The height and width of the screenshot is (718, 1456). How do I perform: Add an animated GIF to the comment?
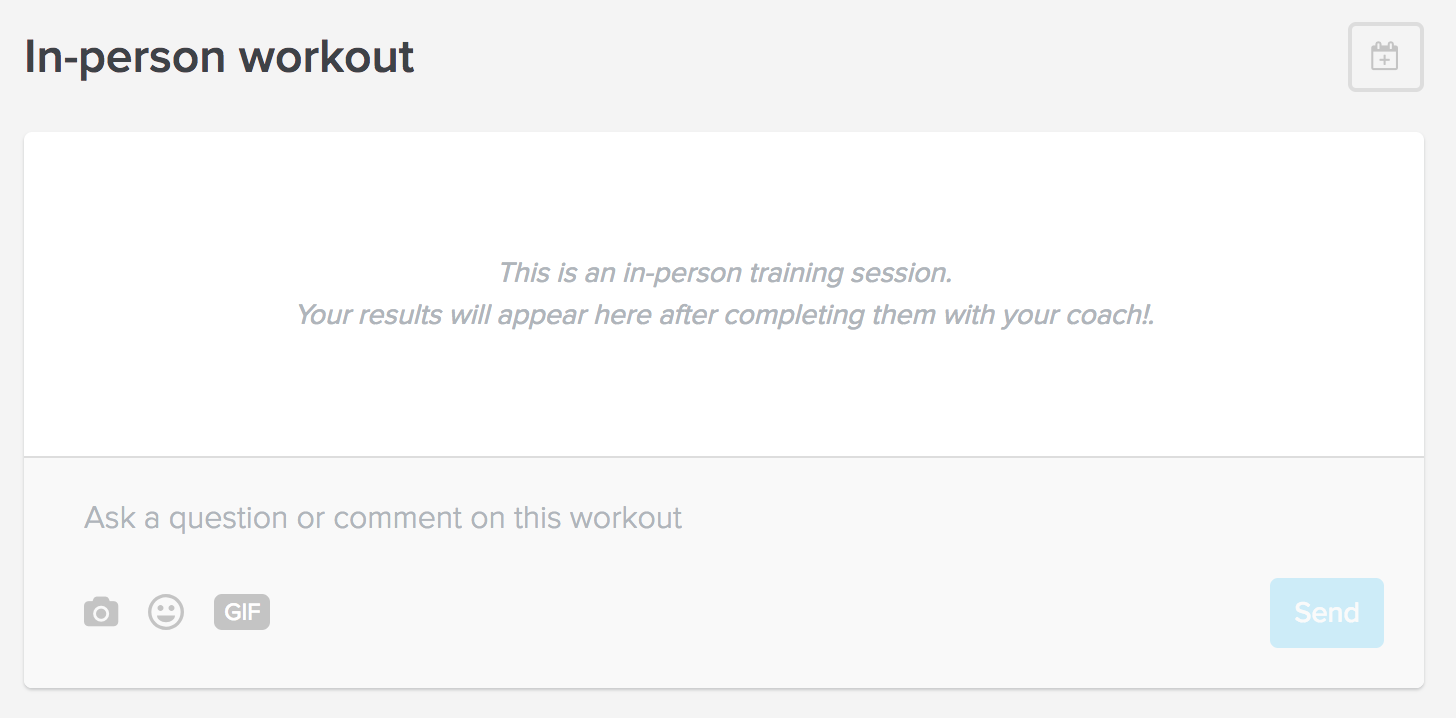(242, 612)
